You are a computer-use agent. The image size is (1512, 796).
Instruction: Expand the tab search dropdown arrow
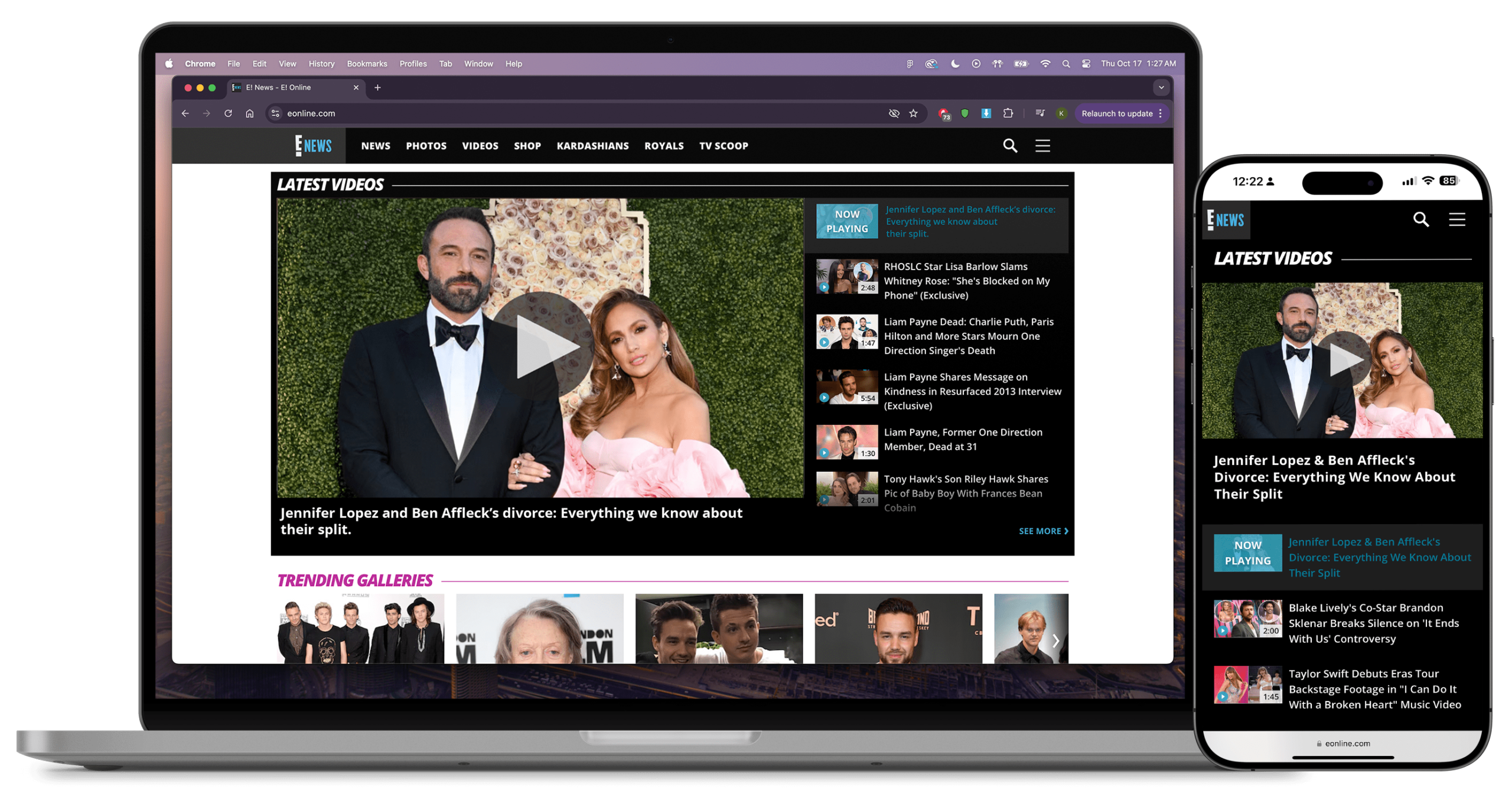[x=1161, y=87]
